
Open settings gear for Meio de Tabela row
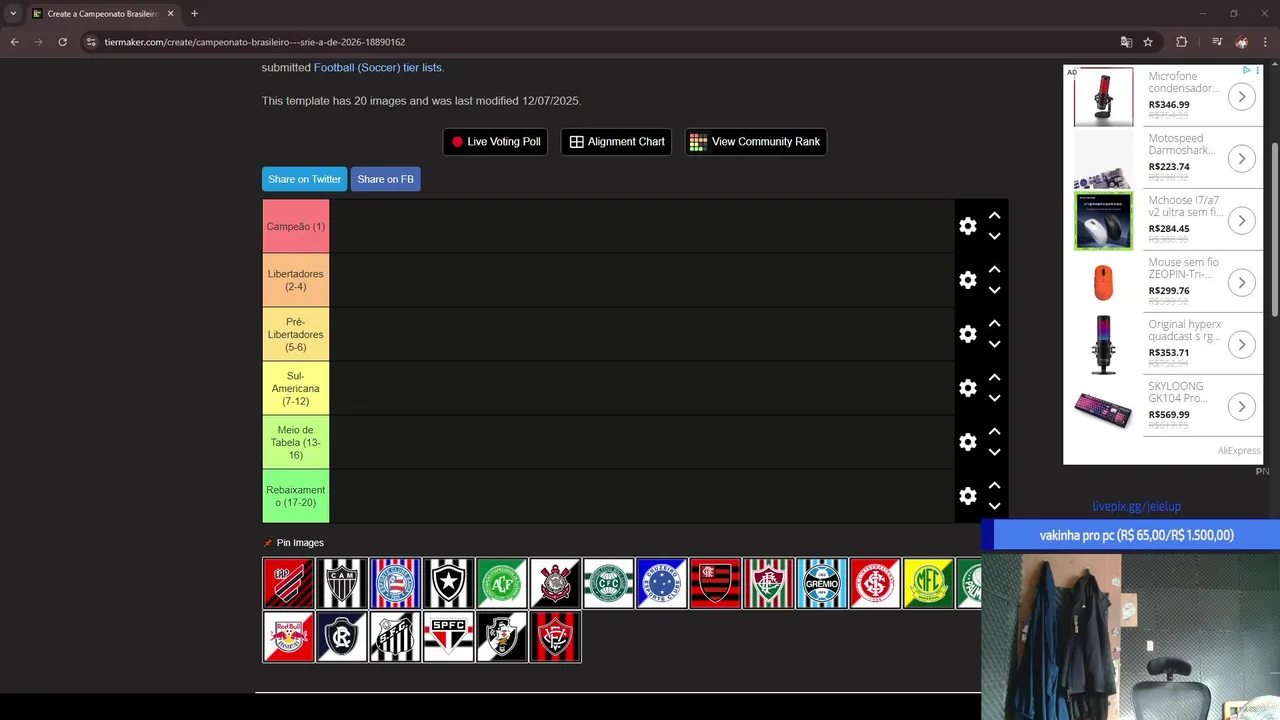968,442
